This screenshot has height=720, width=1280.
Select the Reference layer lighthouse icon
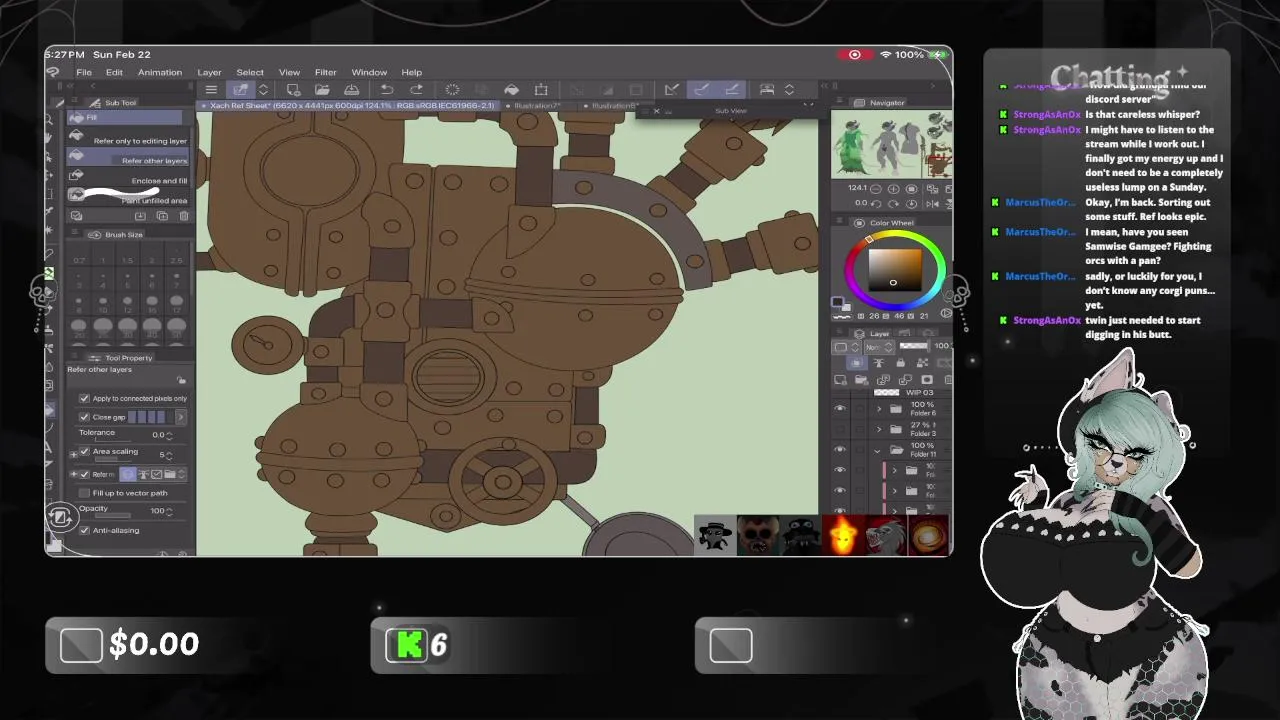(143, 474)
